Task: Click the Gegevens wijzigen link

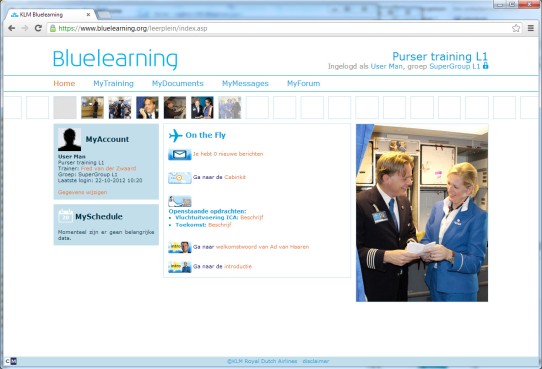Action: (x=83, y=192)
